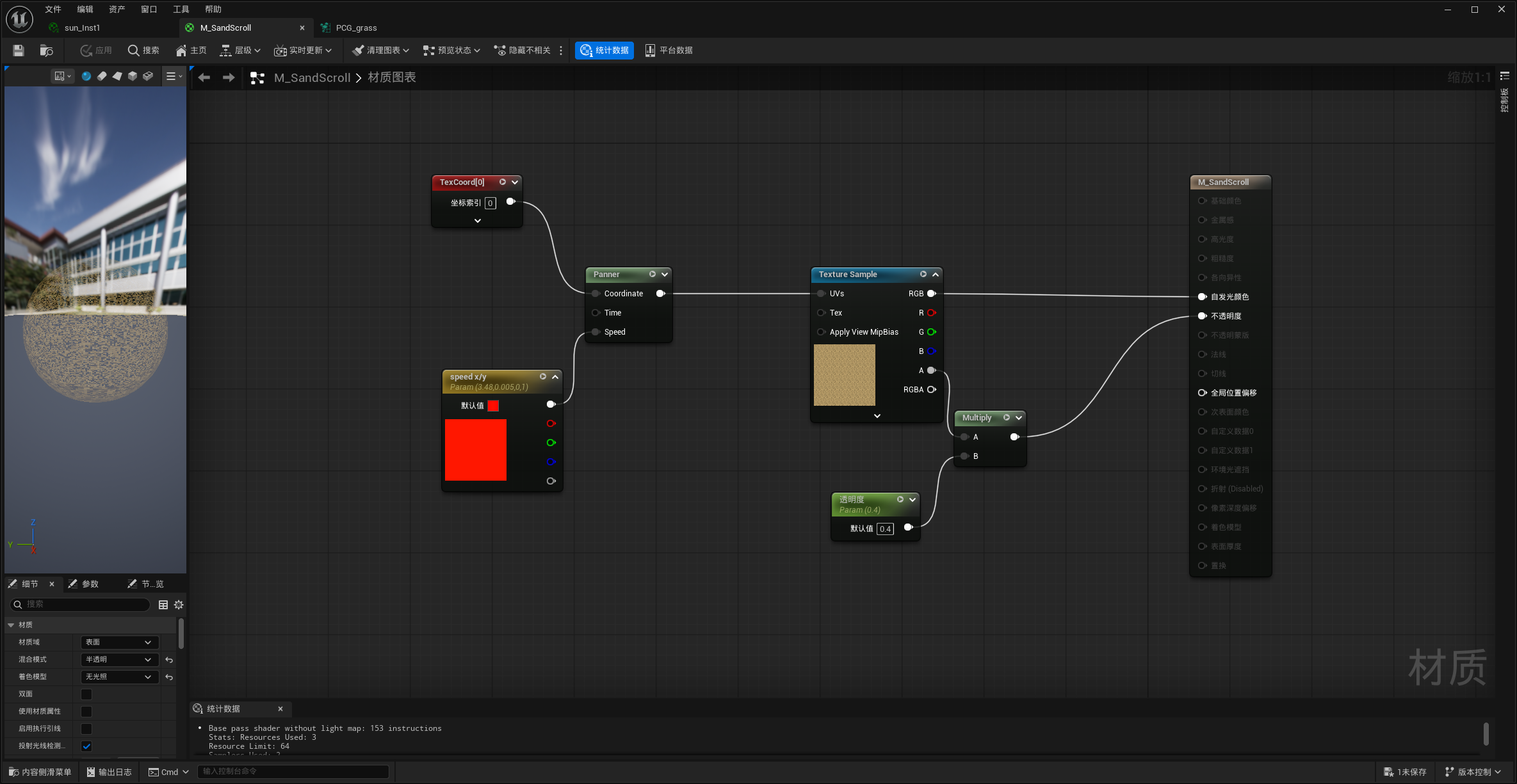
Task: Open the 统计数据 stats panel toggle
Action: [x=604, y=51]
